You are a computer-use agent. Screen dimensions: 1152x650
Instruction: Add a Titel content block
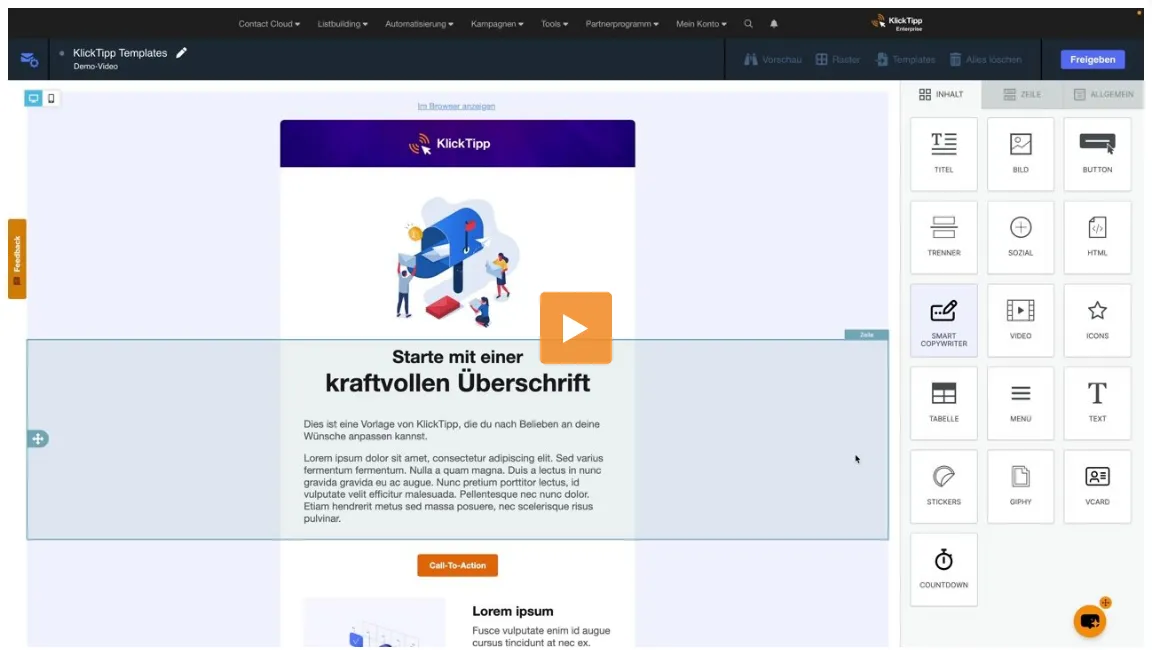pyautogui.click(x=943, y=154)
